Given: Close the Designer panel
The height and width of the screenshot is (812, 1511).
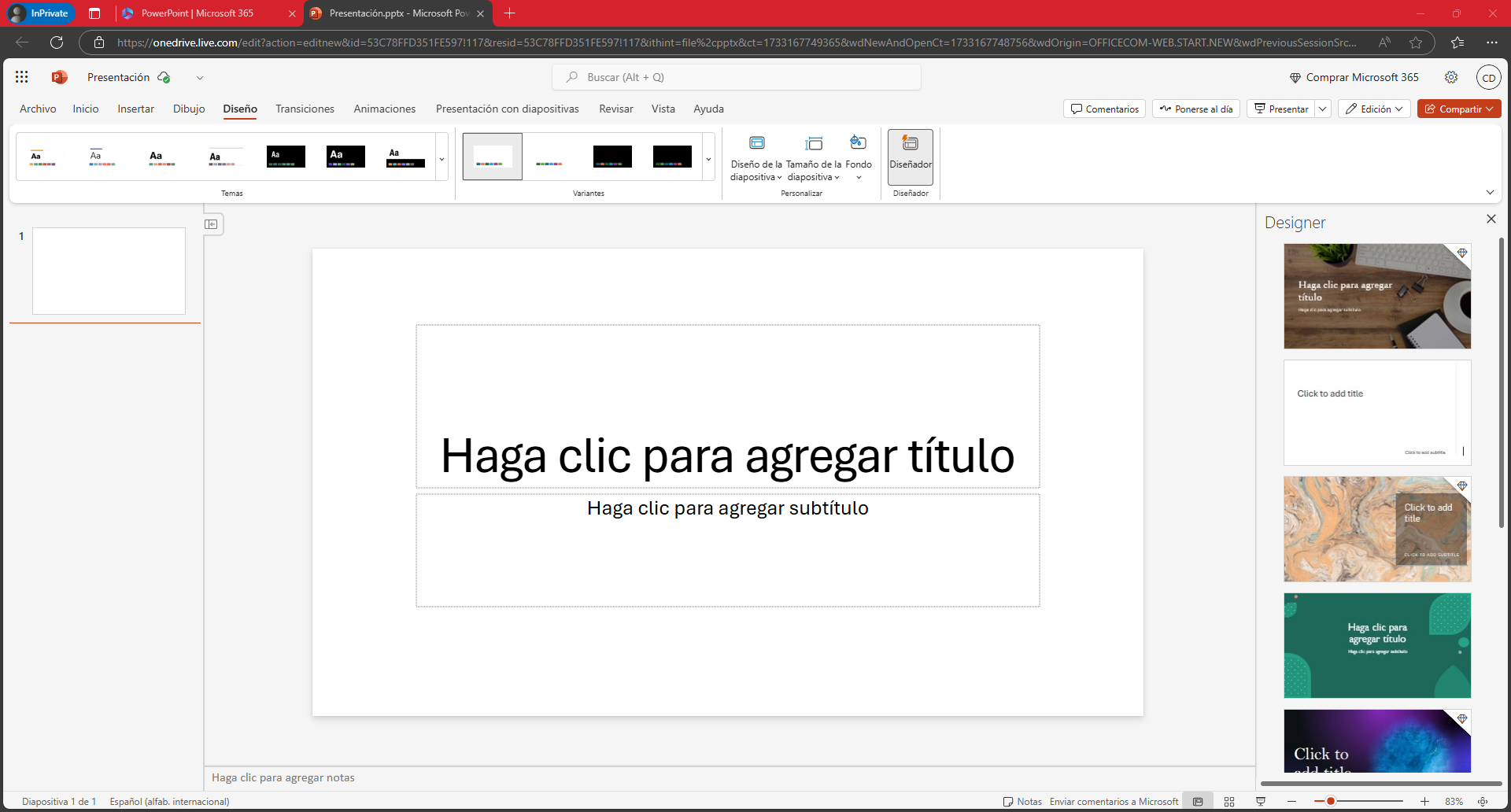Looking at the screenshot, I should pos(1491,220).
